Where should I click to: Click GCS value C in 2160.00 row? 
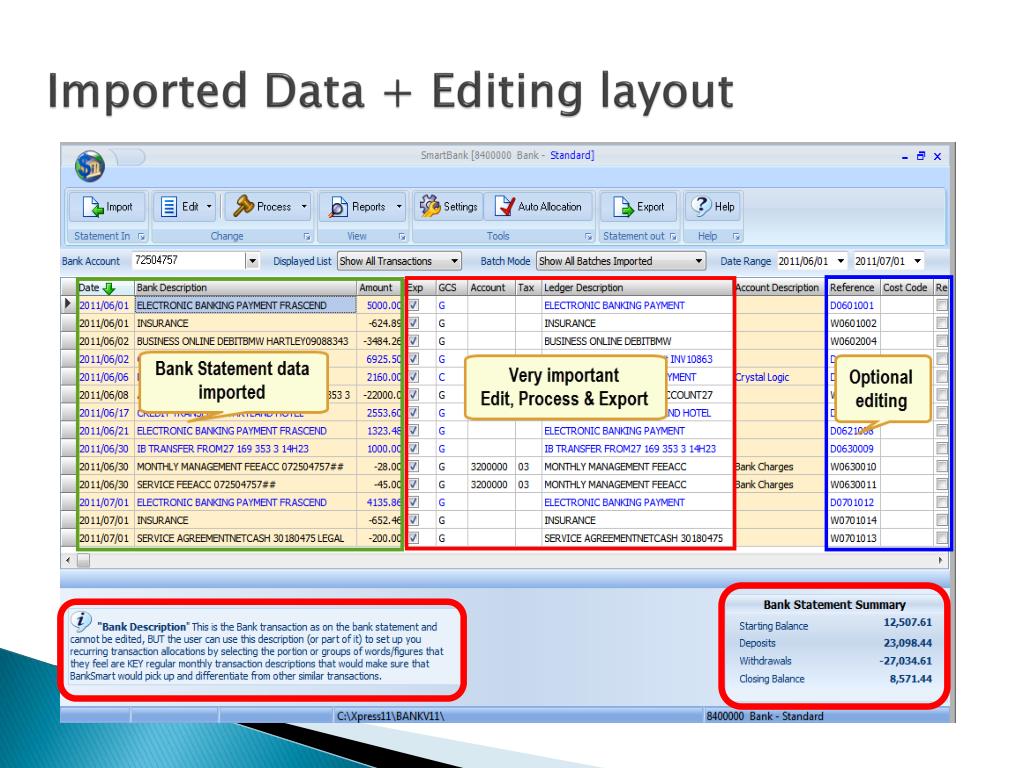pyautogui.click(x=441, y=377)
